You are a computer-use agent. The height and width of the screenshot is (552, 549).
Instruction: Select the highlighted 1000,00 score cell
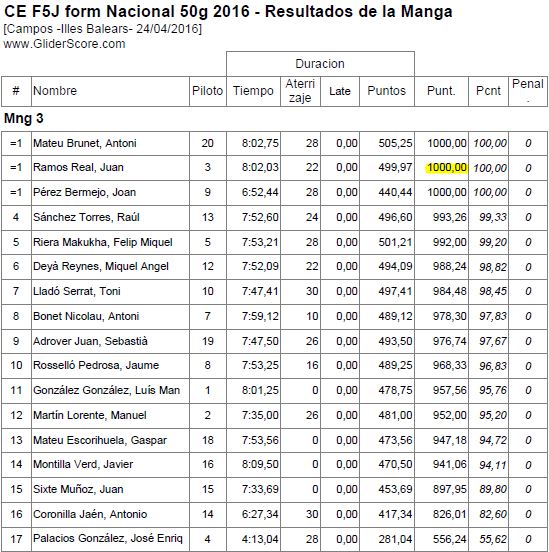coord(447,168)
